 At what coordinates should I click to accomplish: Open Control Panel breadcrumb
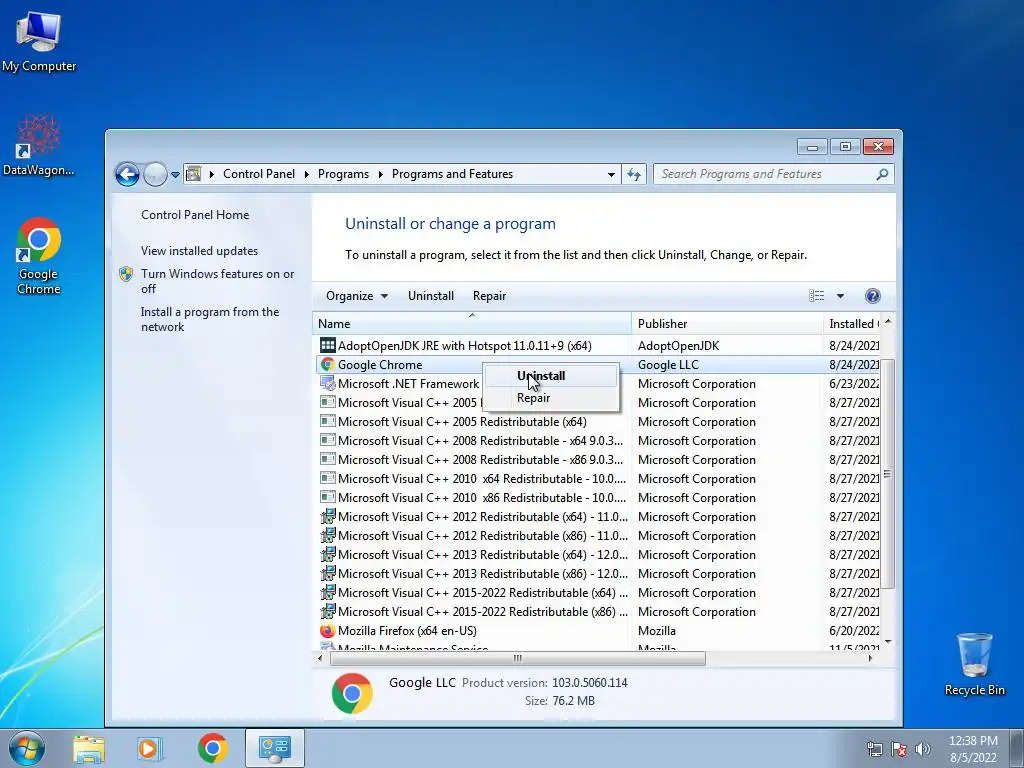pyautogui.click(x=259, y=174)
